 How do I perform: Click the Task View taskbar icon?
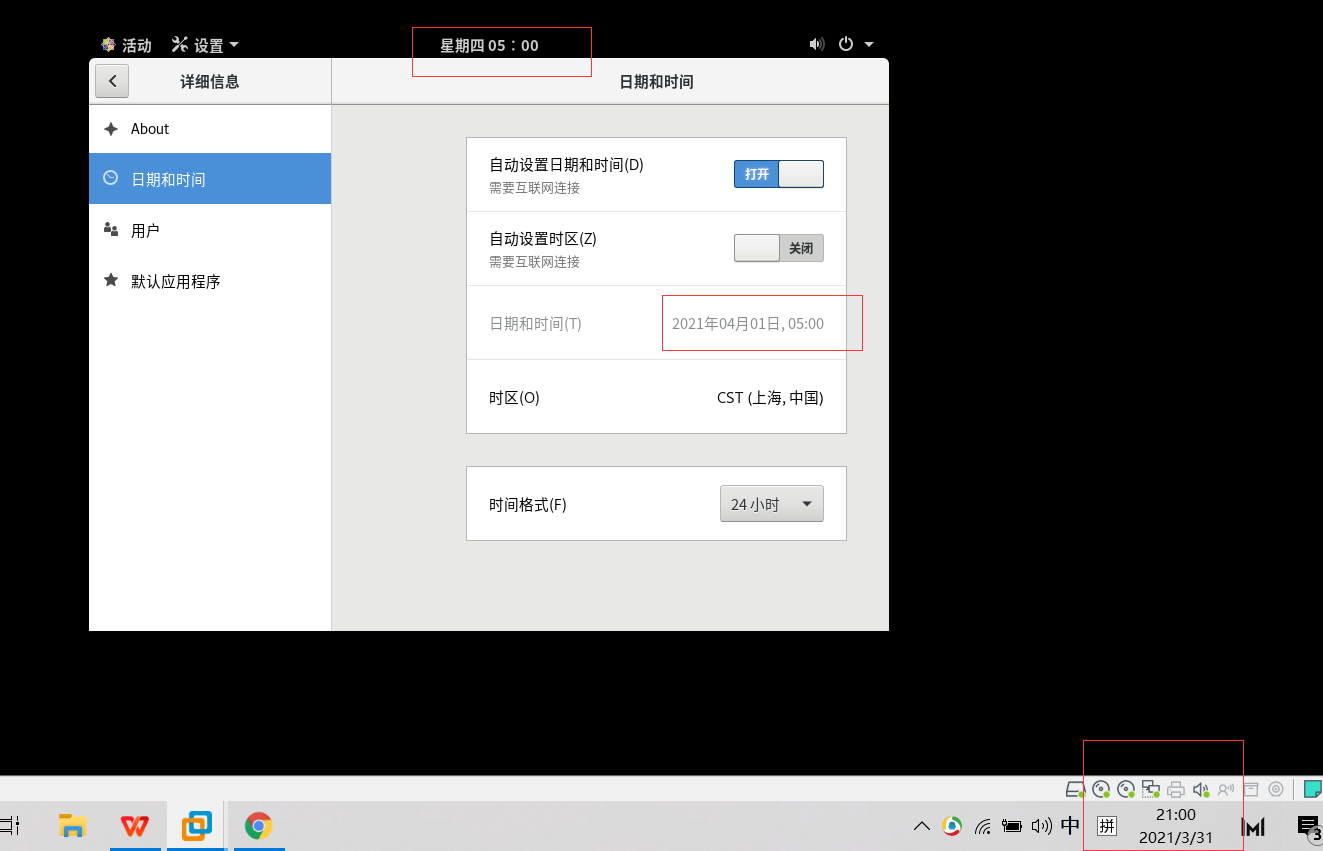tap(10, 826)
